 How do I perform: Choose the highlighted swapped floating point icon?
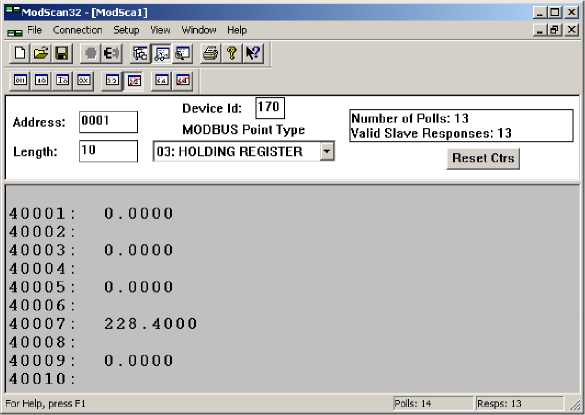134,80
